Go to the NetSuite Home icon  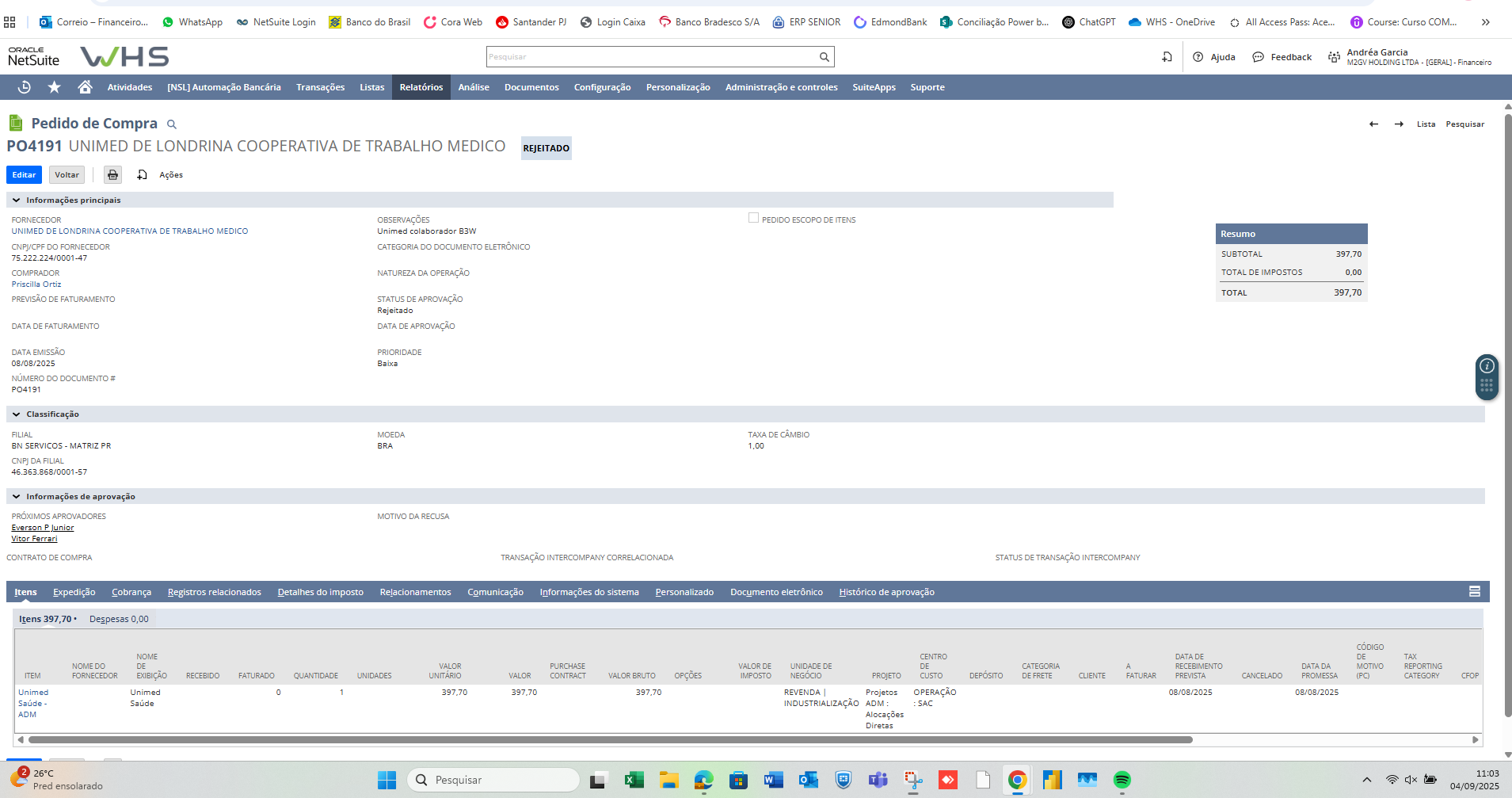point(85,87)
